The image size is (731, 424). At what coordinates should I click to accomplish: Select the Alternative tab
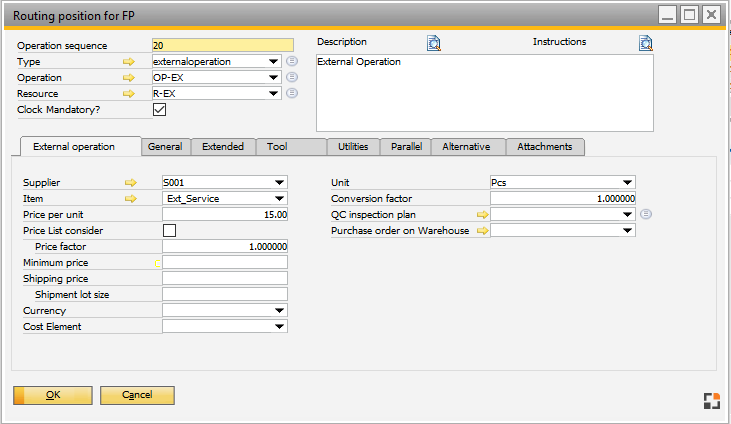tap(466, 147)
